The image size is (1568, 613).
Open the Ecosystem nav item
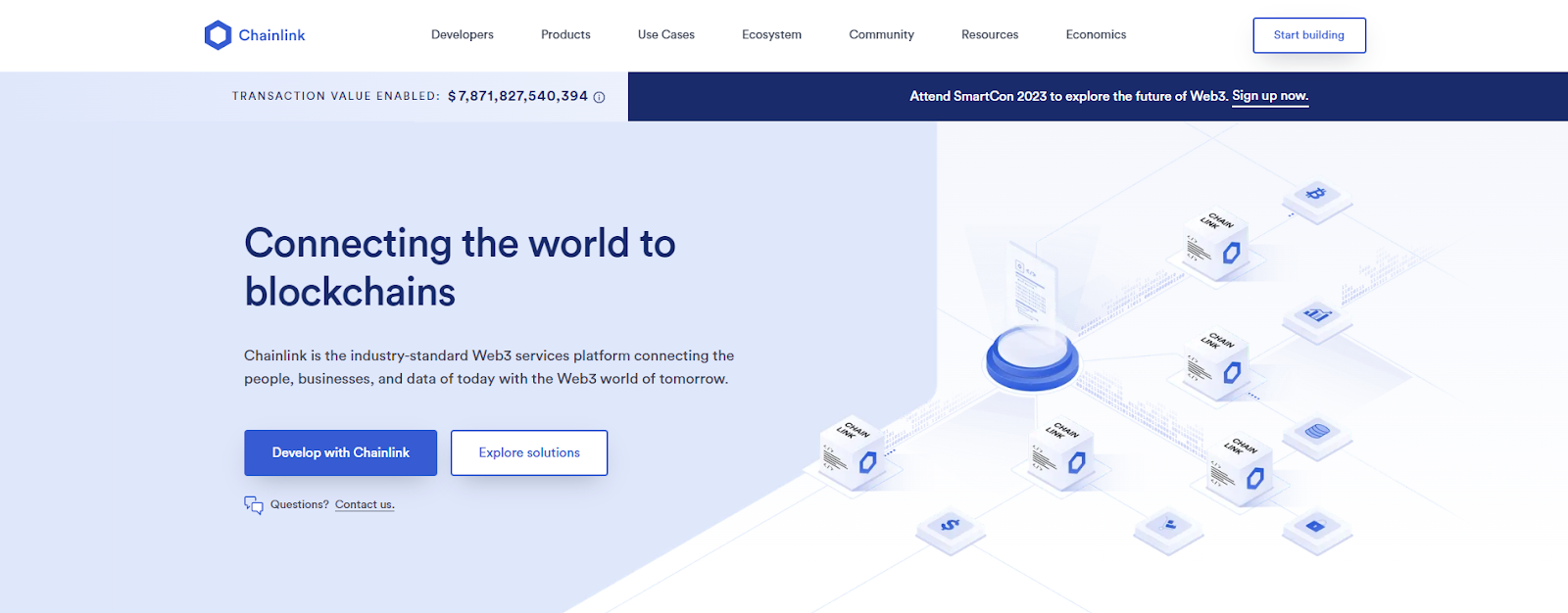tap(771, 35)
